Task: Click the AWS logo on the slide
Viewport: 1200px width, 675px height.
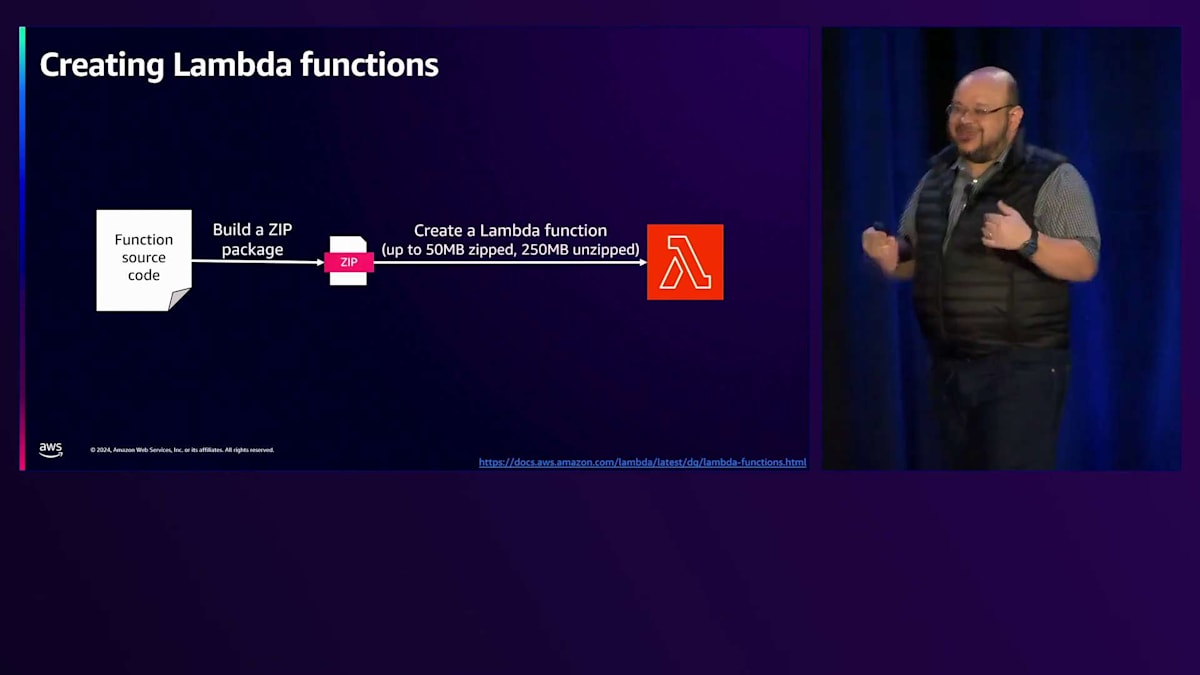Action: coord(51,450)
